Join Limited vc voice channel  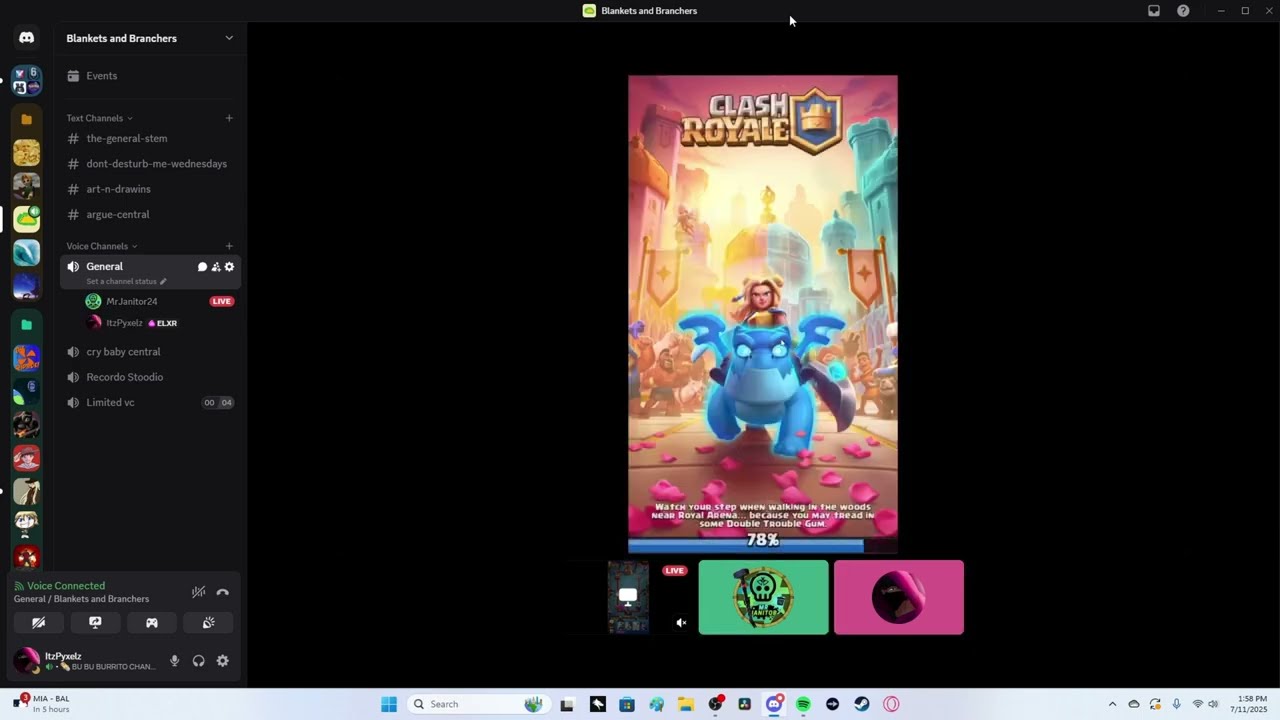click(x=150, y=402)
